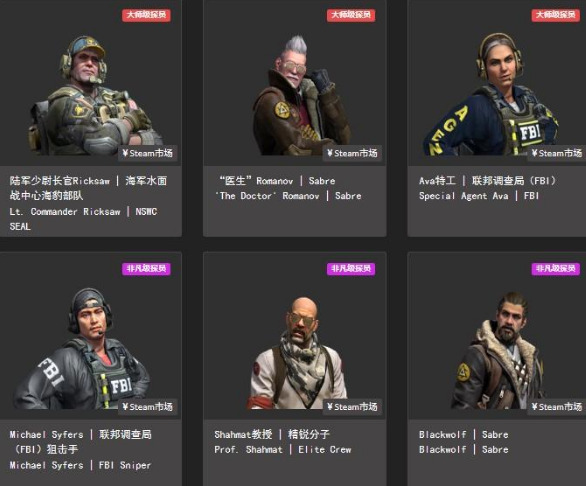Select red 大师级探员 badge on Ricksaw card
Image resolution: width=586 pixels, height=486 pixels.
click(x=146, y=15)
